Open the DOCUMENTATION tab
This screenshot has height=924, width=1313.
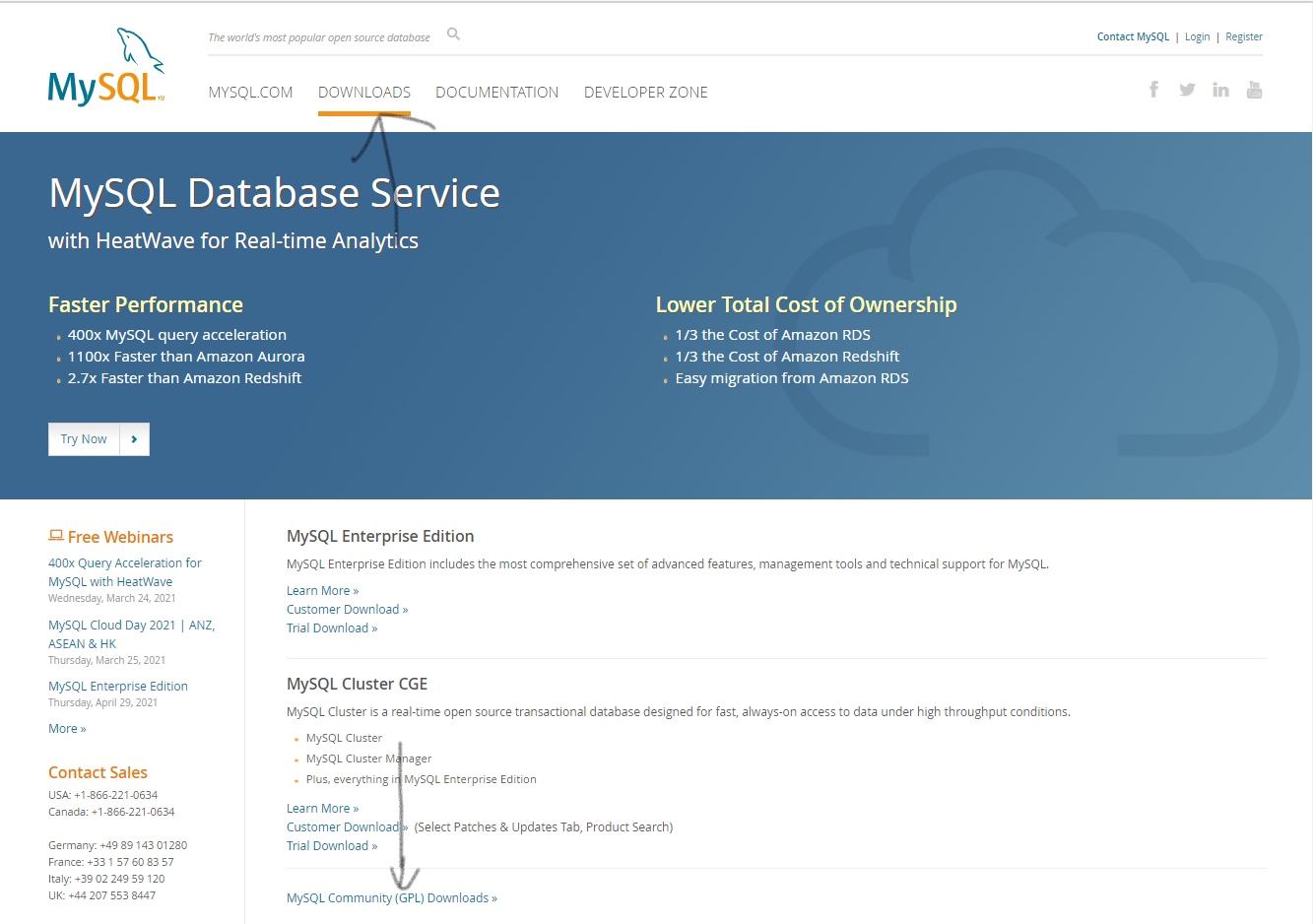pyautogui.click(x=496, y=93)
